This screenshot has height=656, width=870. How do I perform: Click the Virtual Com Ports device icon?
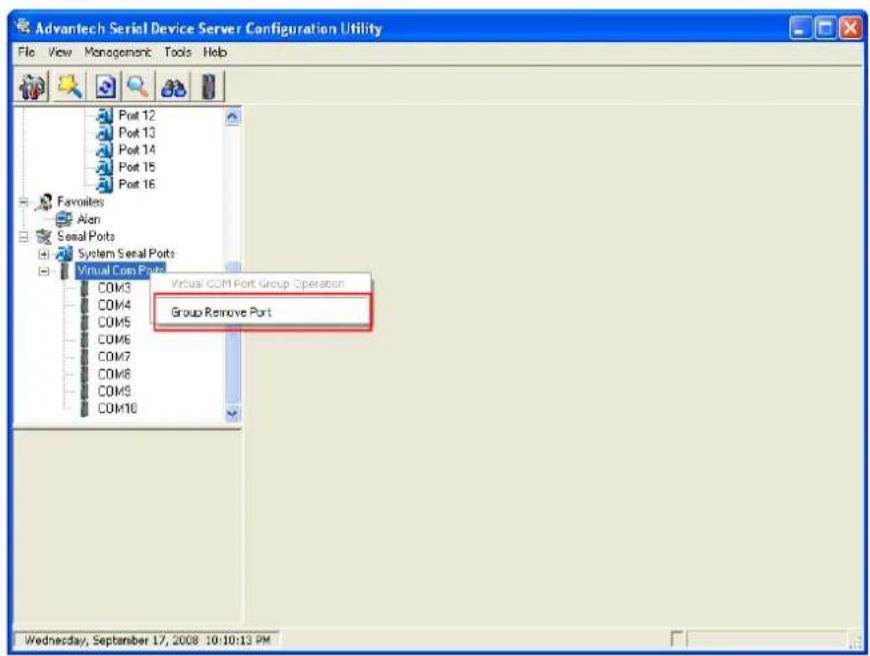64,271
